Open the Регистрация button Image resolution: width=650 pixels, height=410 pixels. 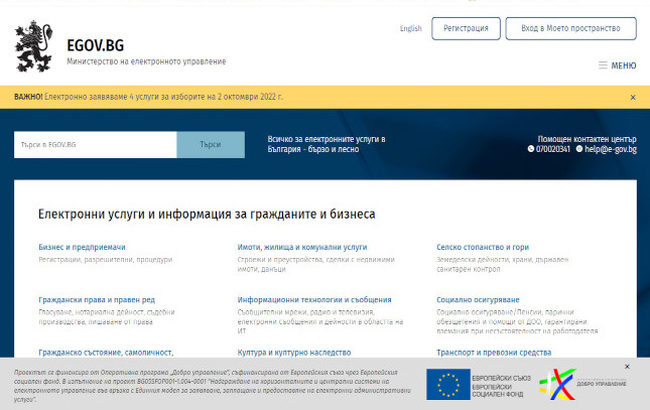pos(466,28)
